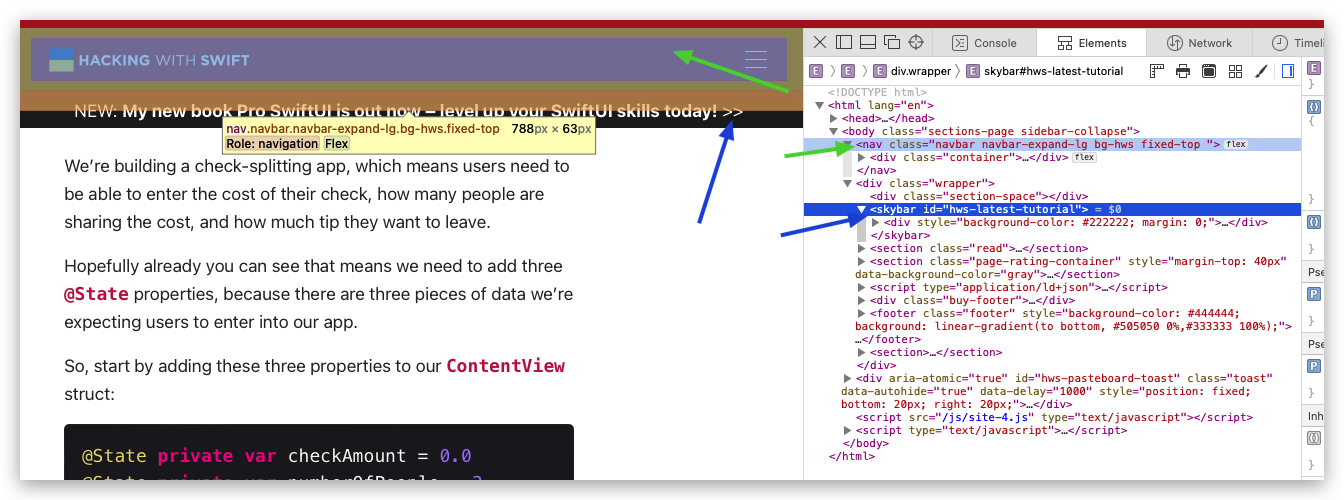Collapse the nav navbar node triangle

(848, 144)
